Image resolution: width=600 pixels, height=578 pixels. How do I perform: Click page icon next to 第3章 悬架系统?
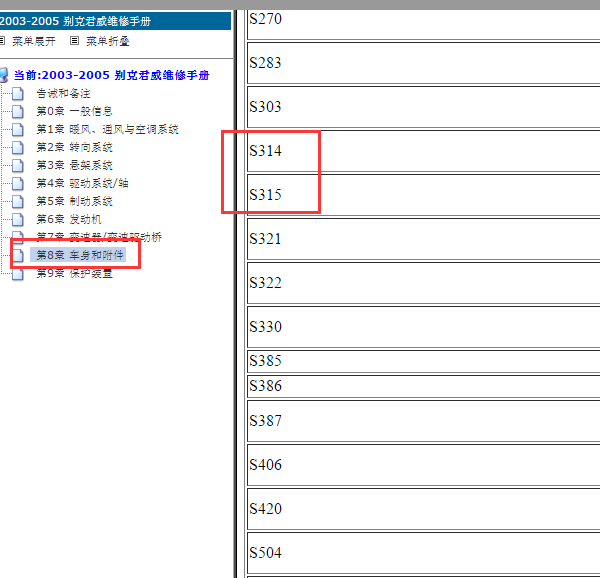(x=18, y=165)
